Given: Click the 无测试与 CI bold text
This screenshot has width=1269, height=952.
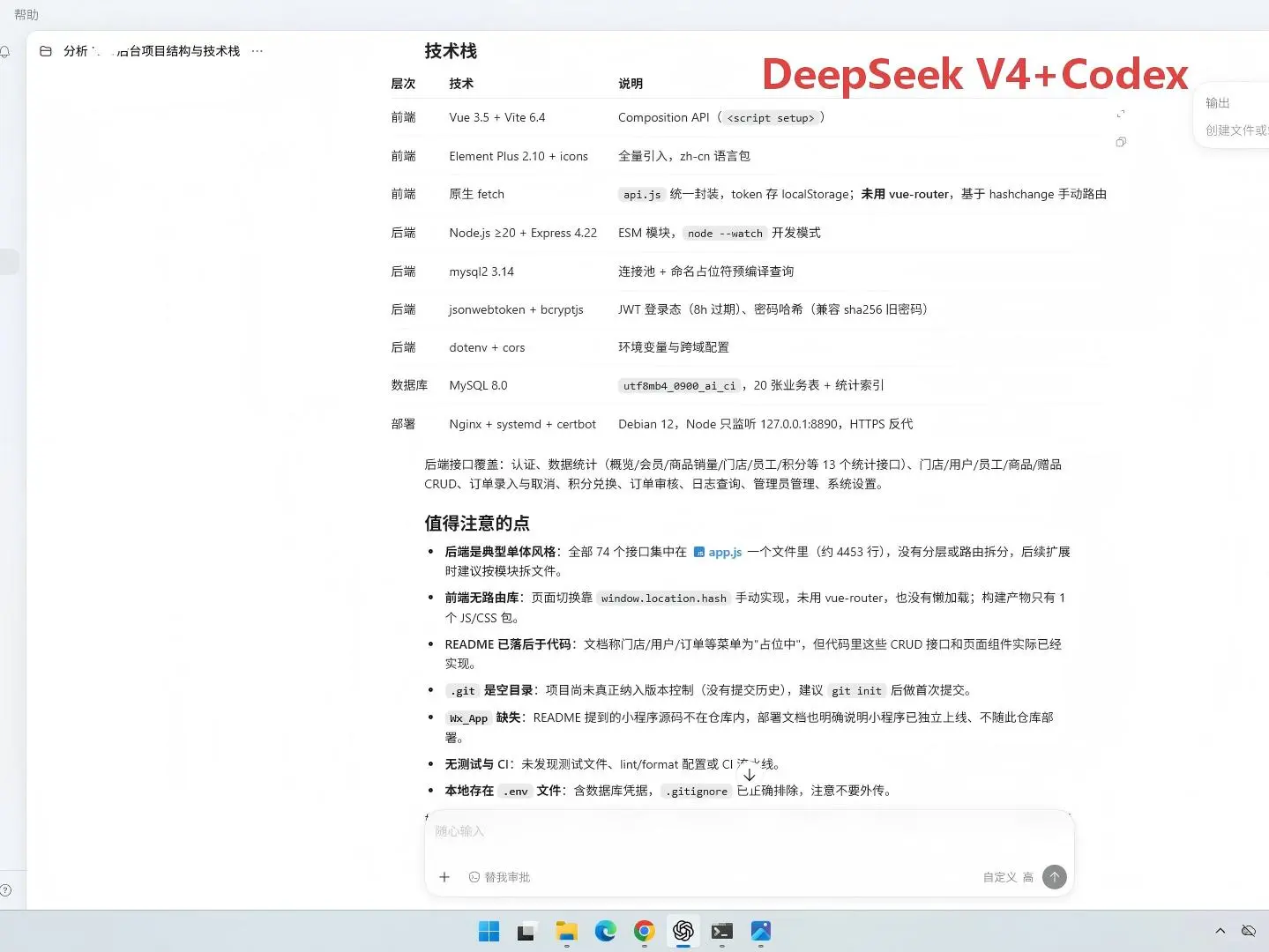Looking at the screenshot, I should tap(477, 764).
